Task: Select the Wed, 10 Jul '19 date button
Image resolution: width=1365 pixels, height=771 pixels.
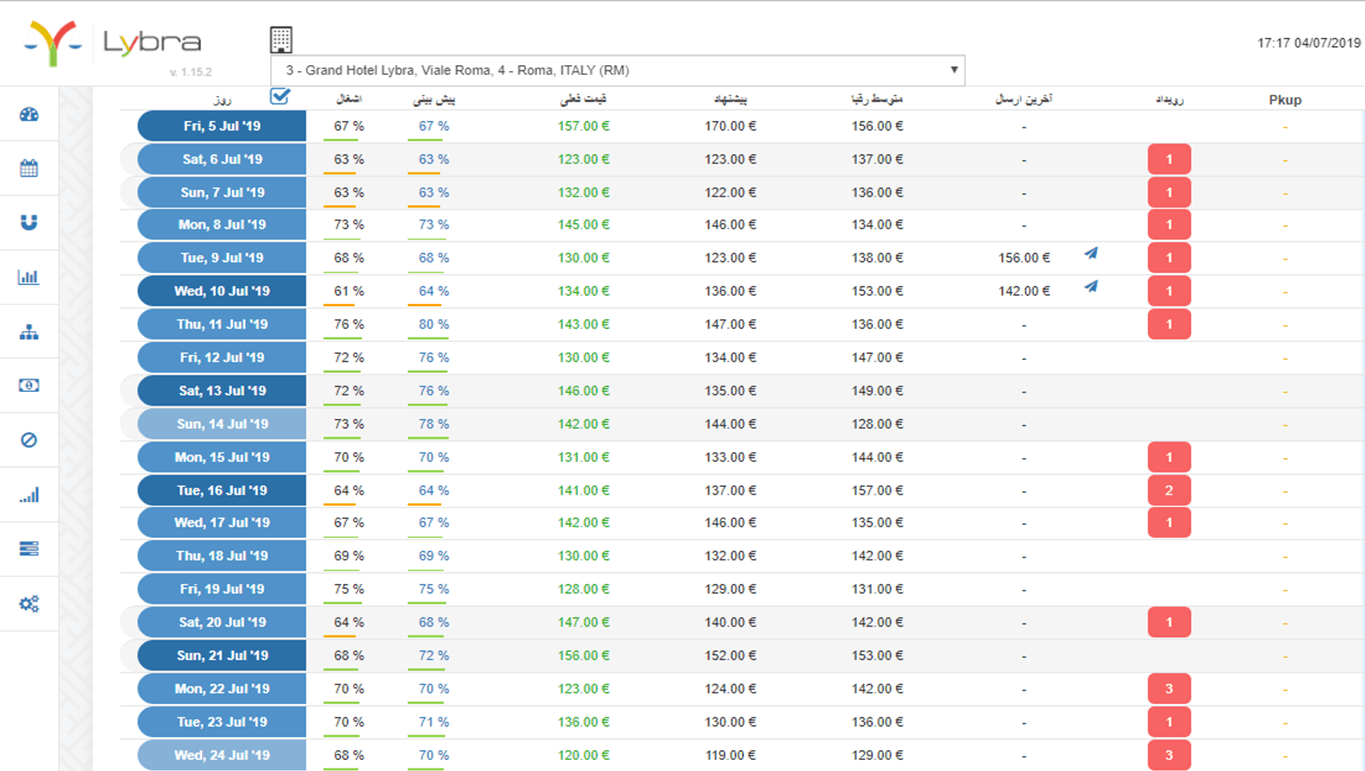Action: pos(221,291)
